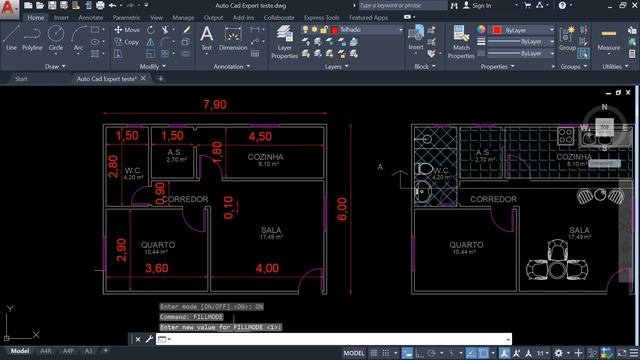Click Sign In
The image size is (640, 360).
477,5
